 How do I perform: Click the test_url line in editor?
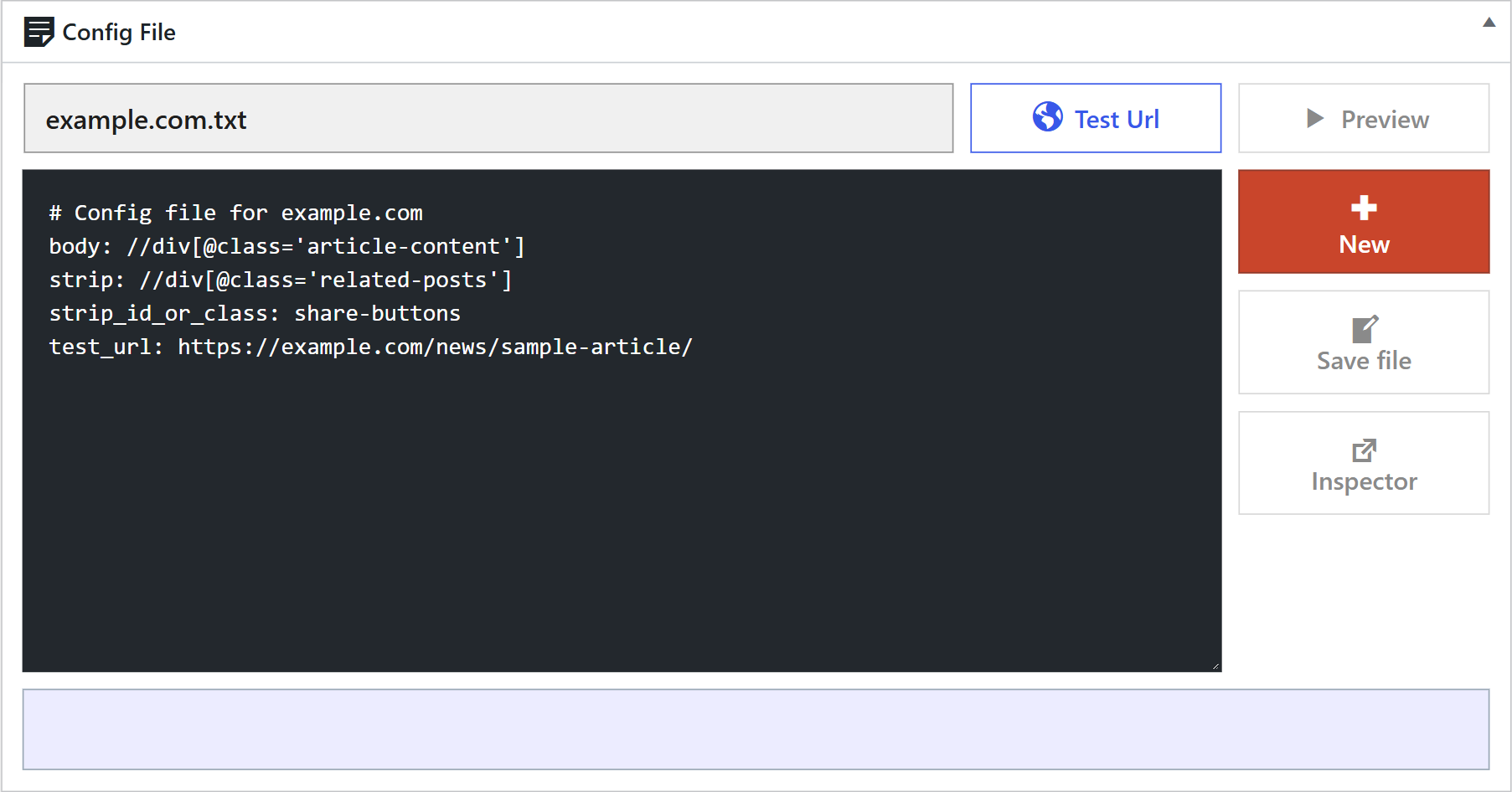pos(371,347)
